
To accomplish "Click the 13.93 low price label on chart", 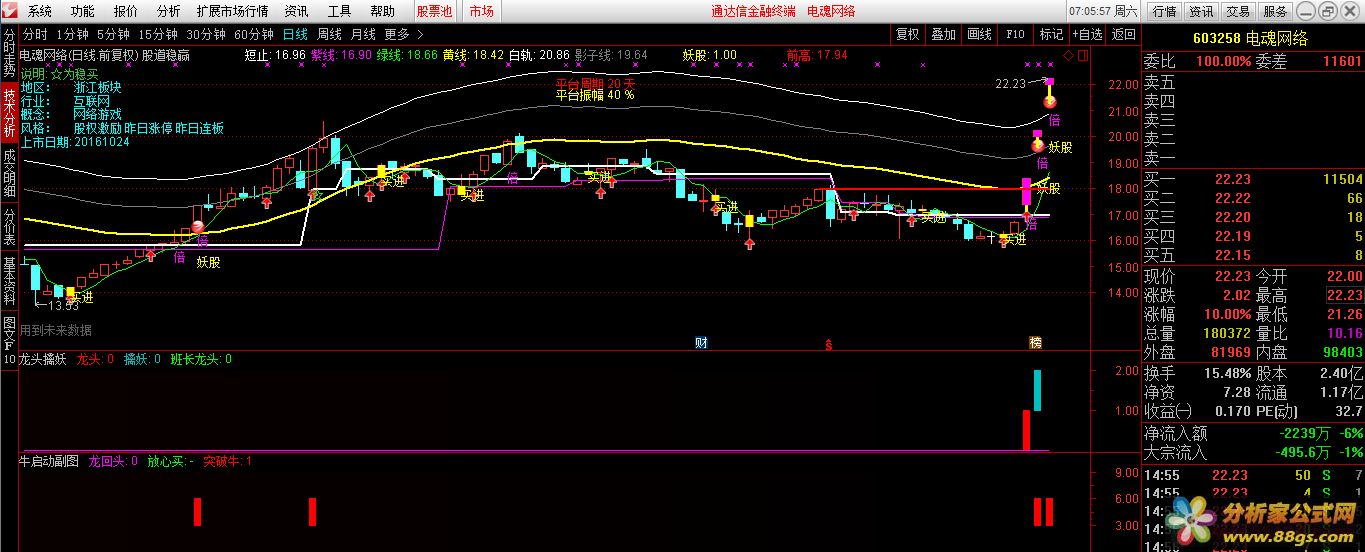I will (x=63, y=304).
